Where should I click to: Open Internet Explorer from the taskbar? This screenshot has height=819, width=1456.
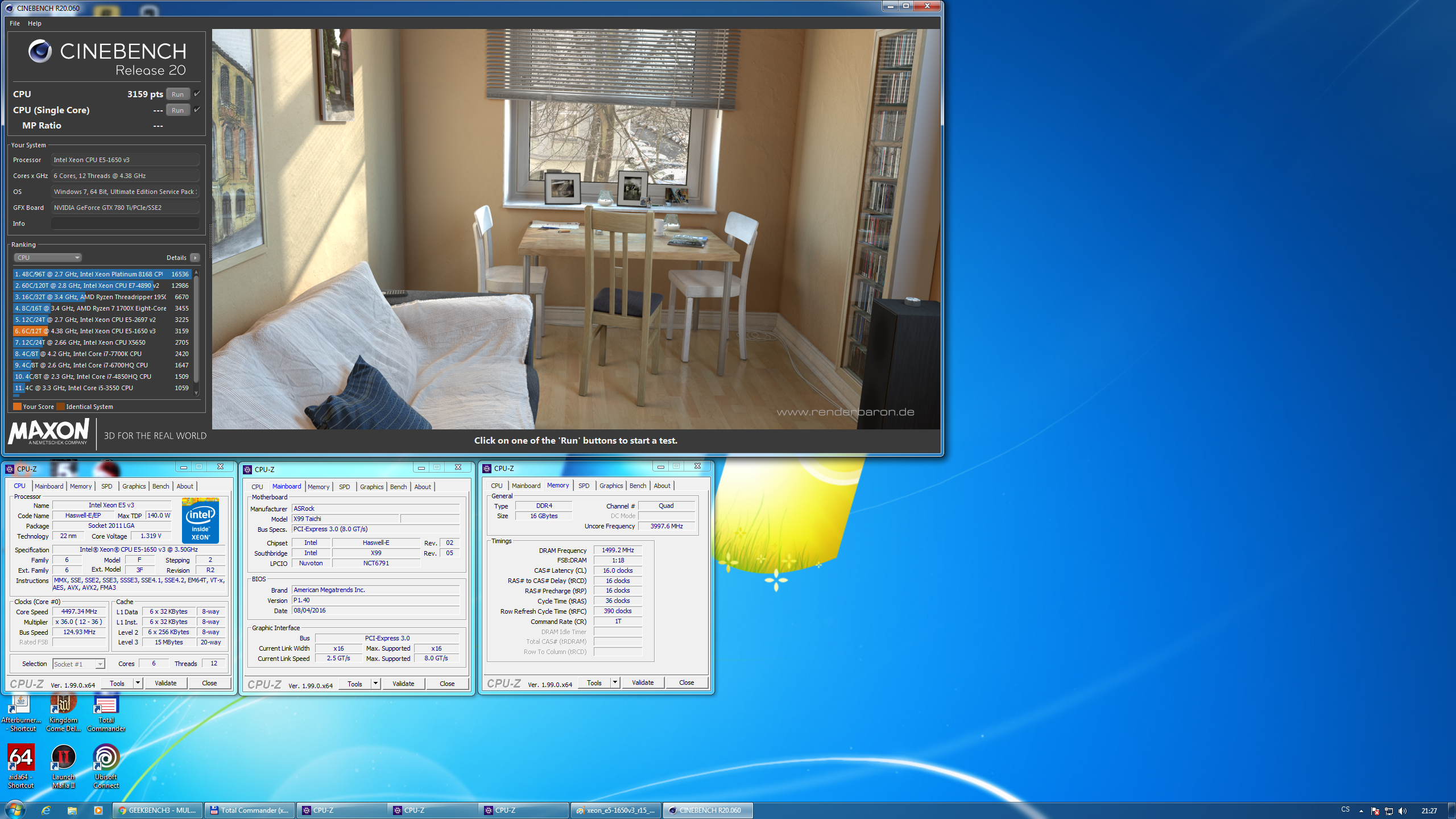coord(46,810)
